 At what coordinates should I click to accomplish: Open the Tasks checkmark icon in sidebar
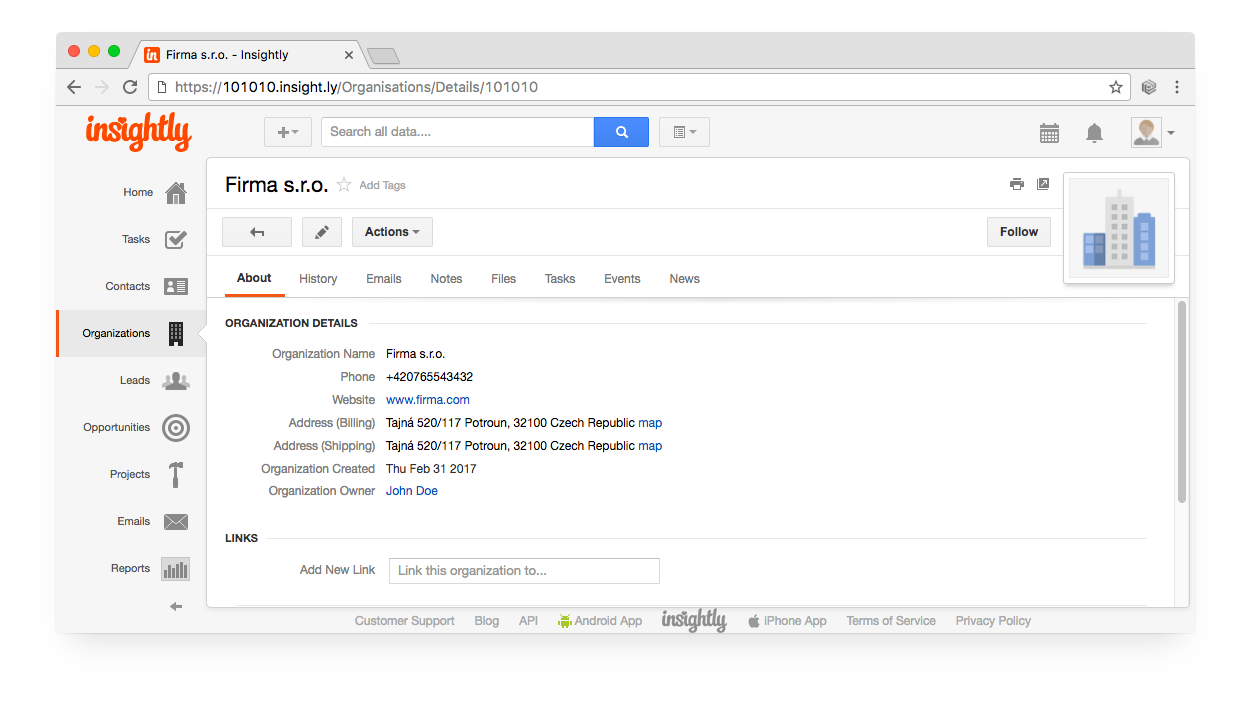click(x=176, y=239)
